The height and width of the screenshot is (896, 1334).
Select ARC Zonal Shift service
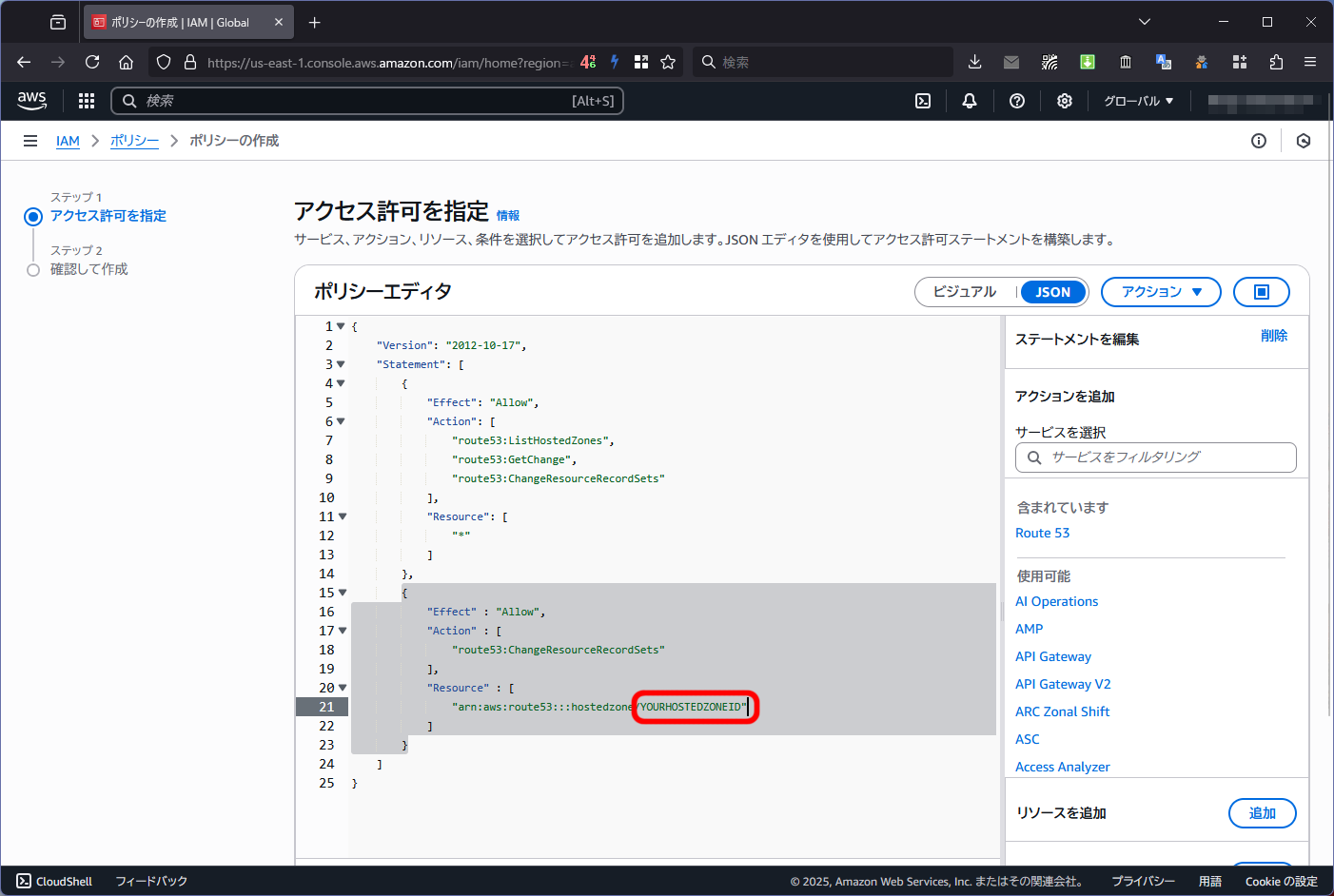pos(1062,711)
